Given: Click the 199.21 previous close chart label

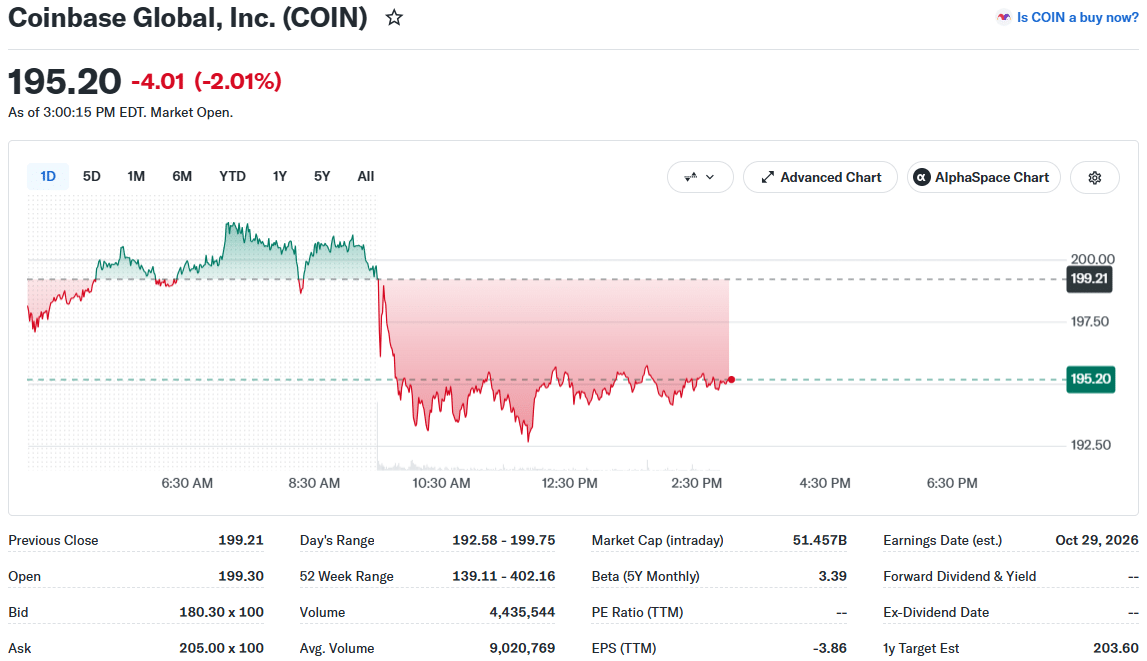Looking at the screenshot, I should pyautogui.click(x=1089, y=279).
